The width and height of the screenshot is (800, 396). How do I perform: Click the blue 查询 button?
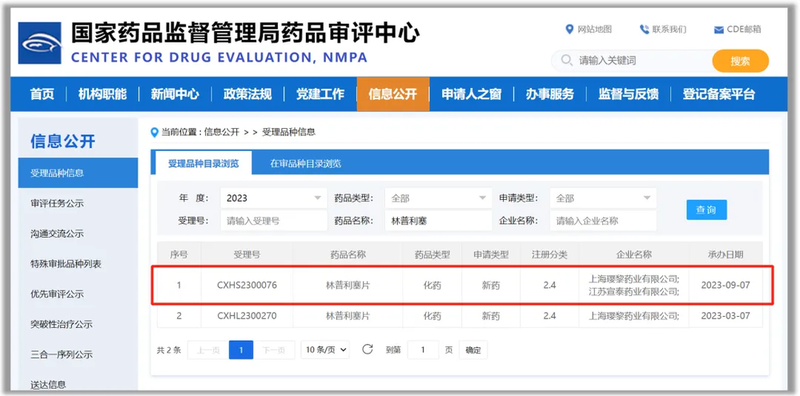[707, 210]
